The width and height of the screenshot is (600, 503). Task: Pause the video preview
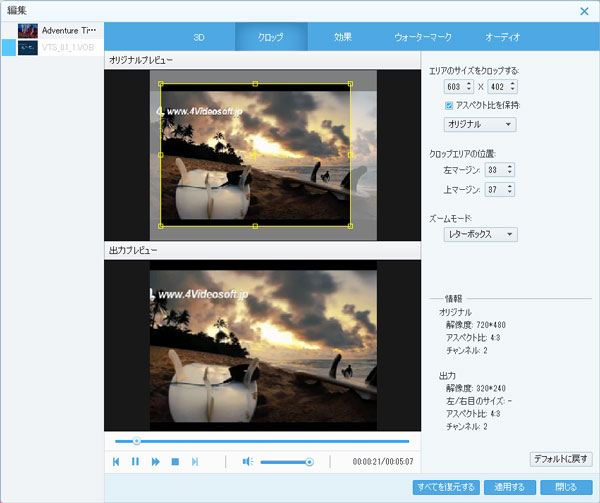135,461
